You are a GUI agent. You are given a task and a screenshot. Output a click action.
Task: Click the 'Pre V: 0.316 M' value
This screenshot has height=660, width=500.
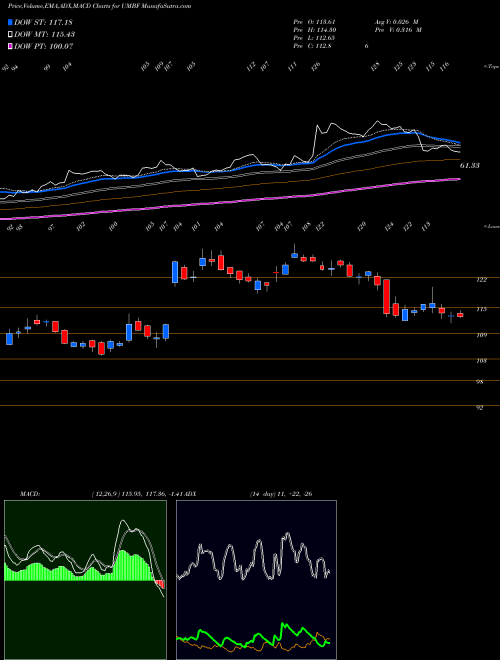click(x=398, y=30)
